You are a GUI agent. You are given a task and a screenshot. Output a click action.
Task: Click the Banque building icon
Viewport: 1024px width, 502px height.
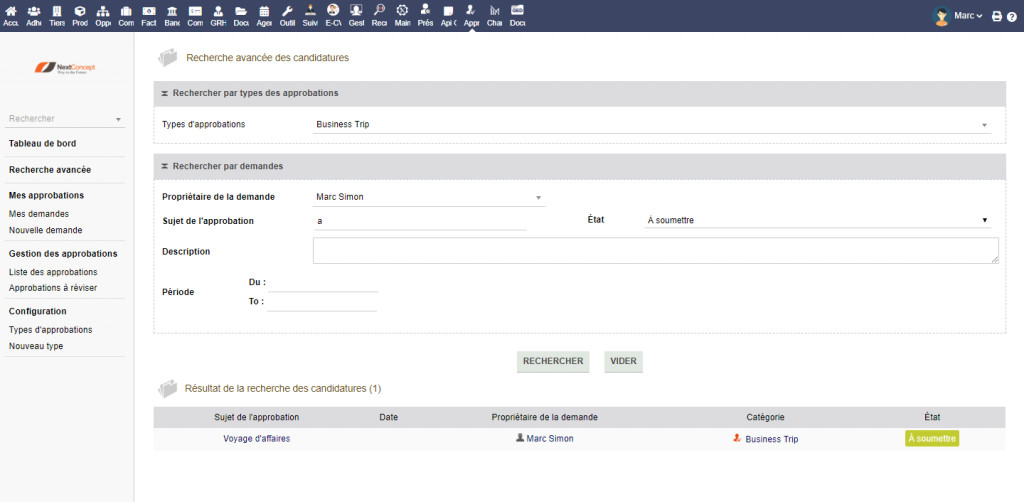172,15
